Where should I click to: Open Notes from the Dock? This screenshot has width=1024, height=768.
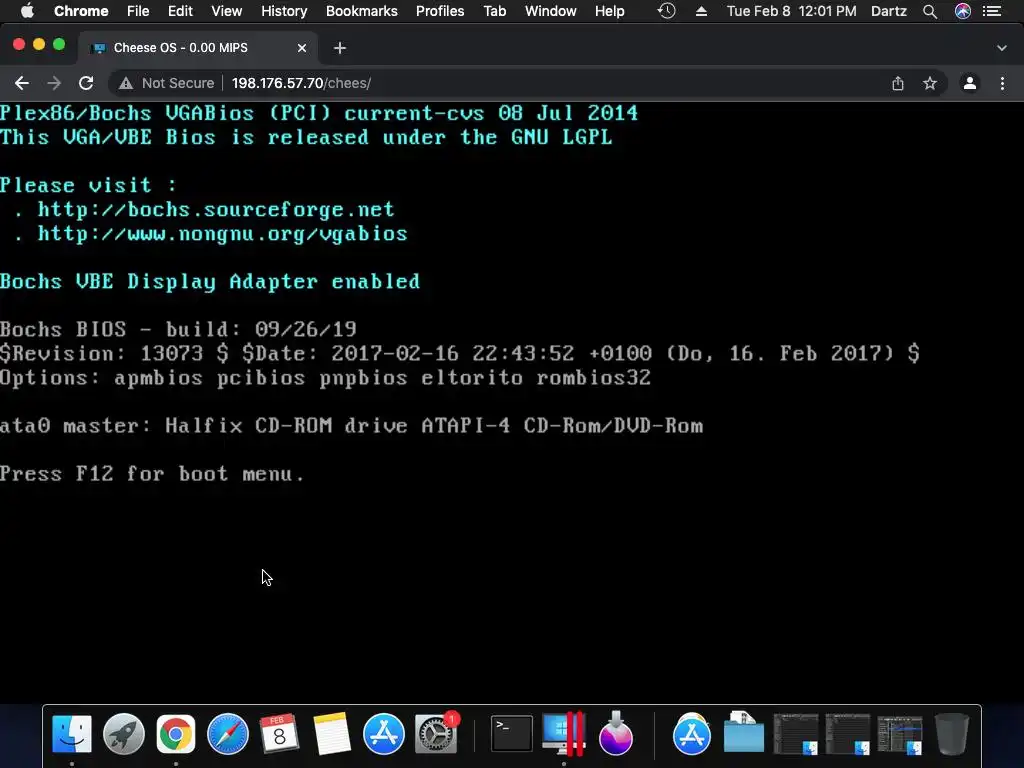332,734
